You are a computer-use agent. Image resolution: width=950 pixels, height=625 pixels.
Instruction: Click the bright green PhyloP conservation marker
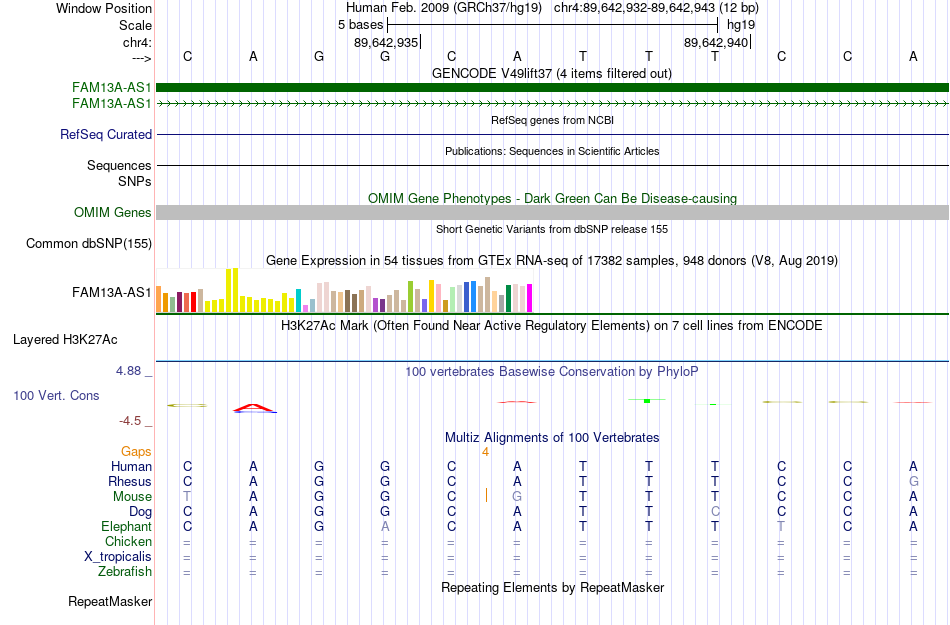[x=647, y=400]
